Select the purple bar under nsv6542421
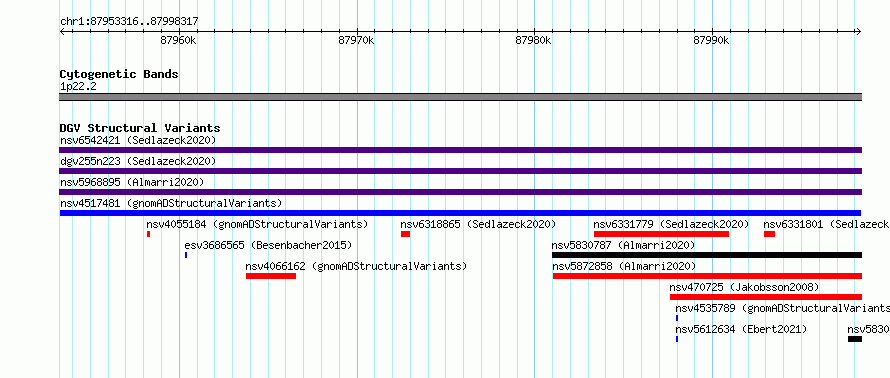This screenshot has width=890, height=378. (461, 150)
